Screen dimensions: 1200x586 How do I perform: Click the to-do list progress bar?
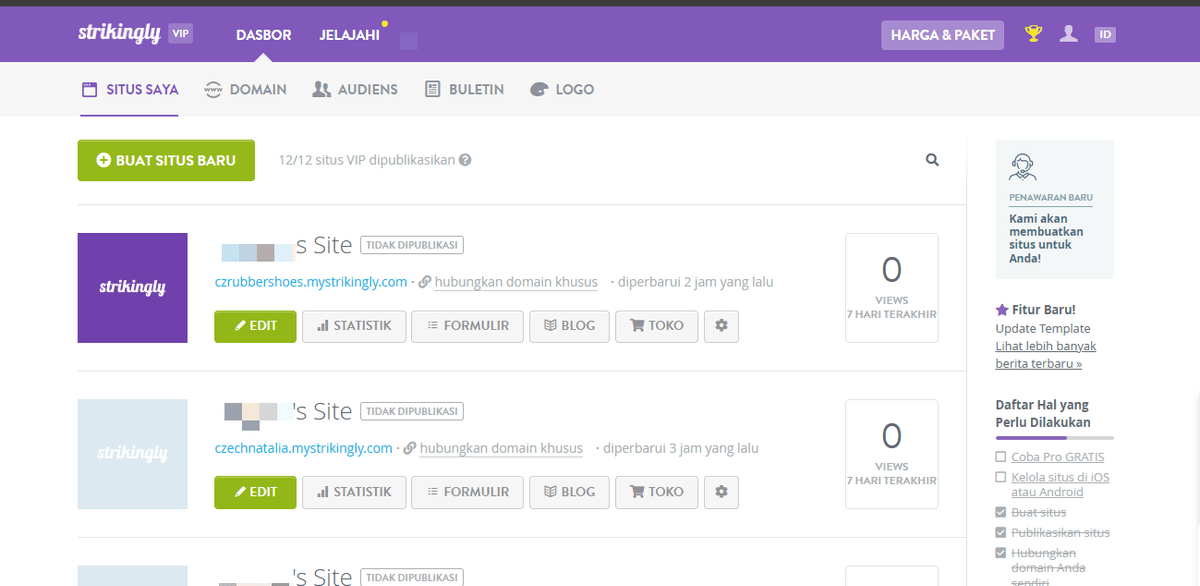(1053, 435)
